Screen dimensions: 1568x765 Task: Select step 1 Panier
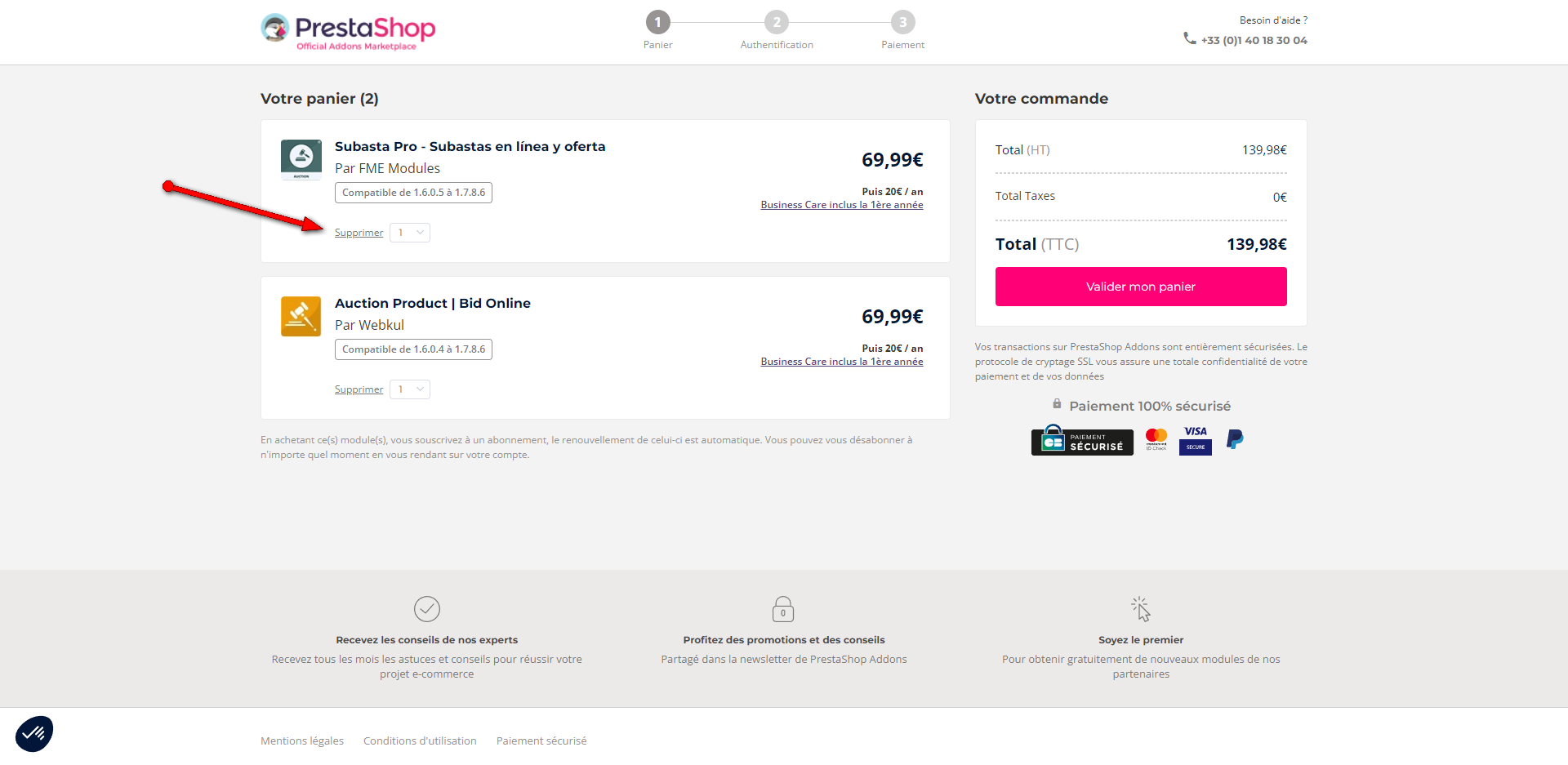(657, 23)
